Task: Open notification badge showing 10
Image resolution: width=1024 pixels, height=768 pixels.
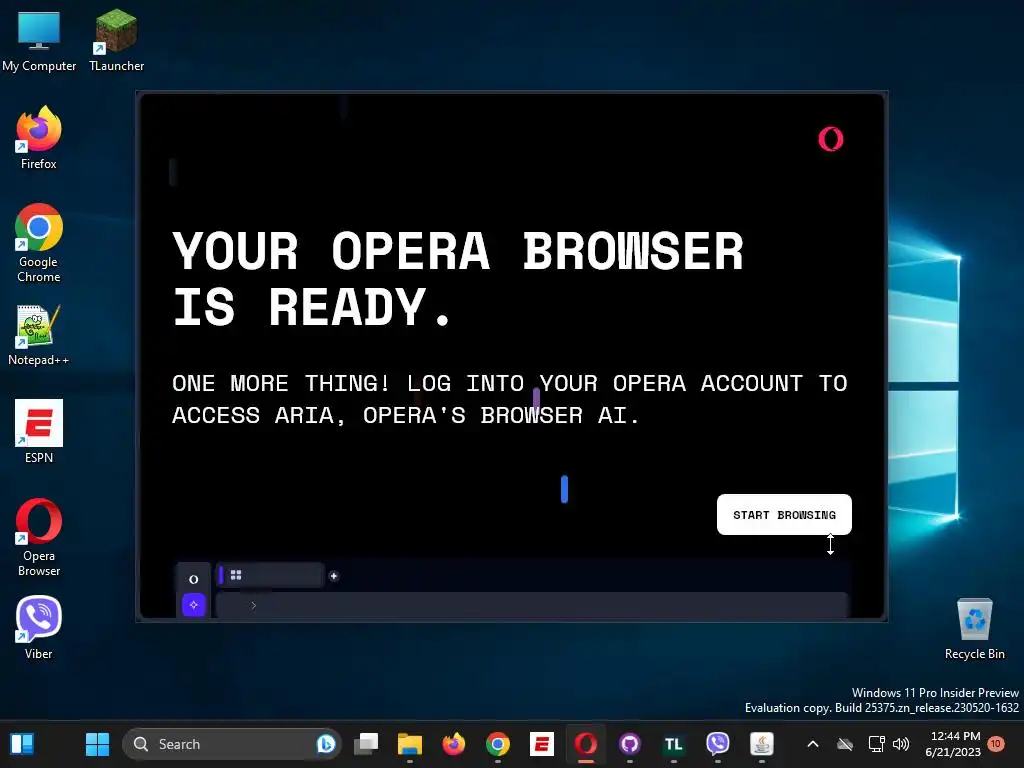Action: [996, 743]
